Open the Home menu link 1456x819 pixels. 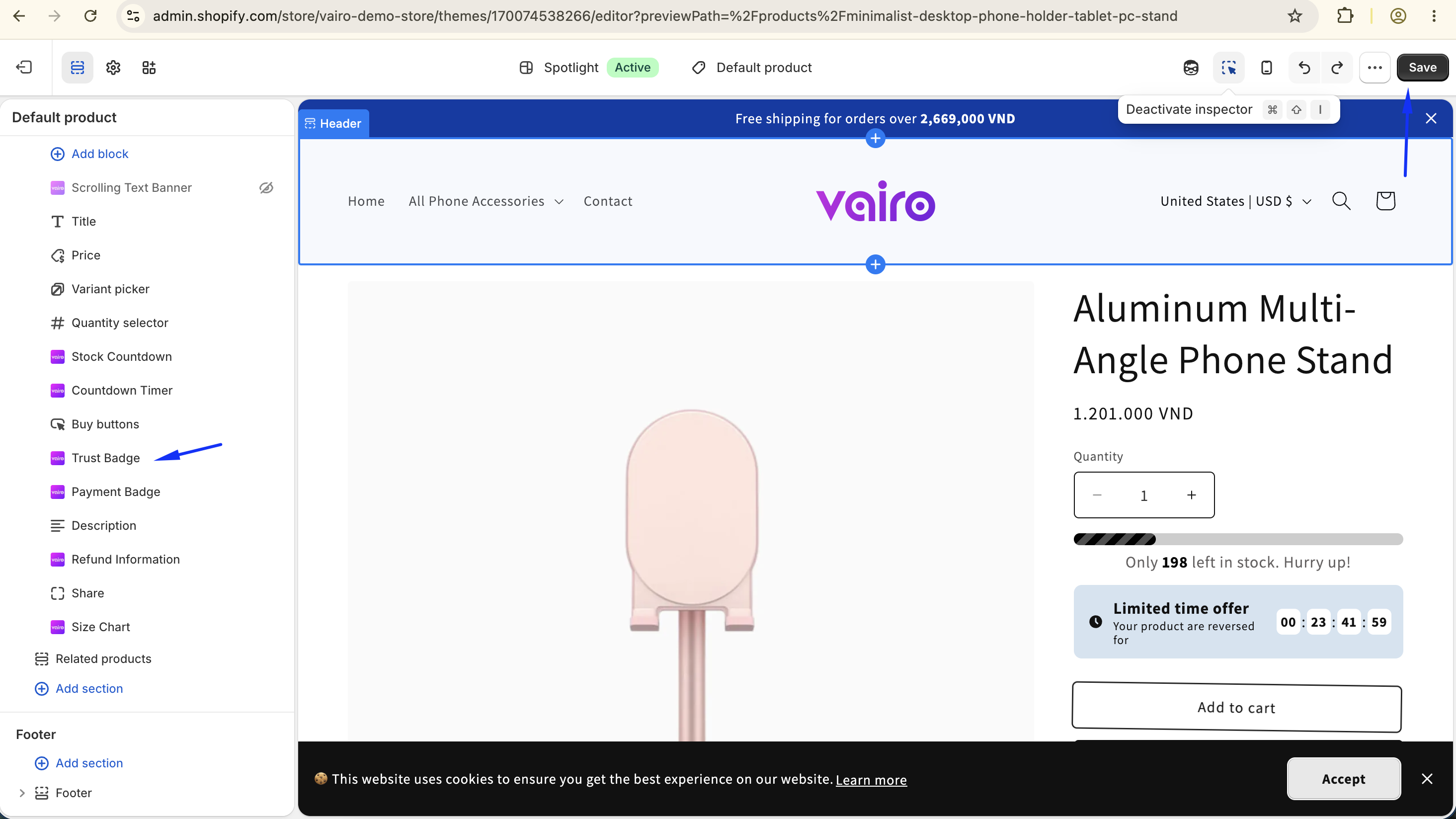[x=366, y=201]
